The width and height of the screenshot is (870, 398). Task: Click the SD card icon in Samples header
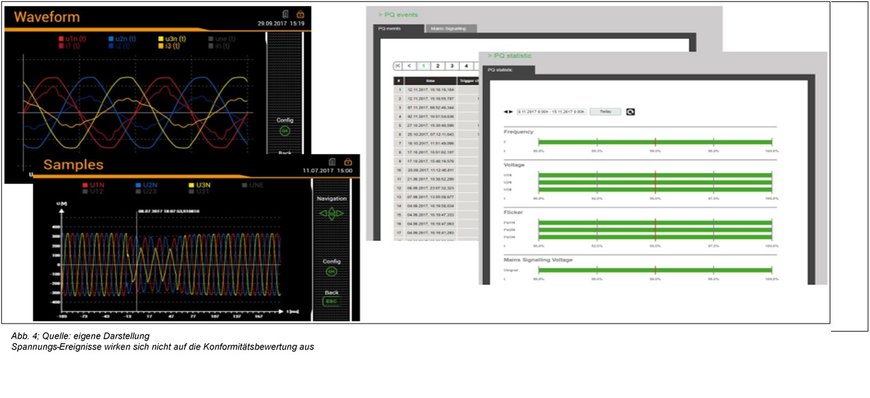332,162
